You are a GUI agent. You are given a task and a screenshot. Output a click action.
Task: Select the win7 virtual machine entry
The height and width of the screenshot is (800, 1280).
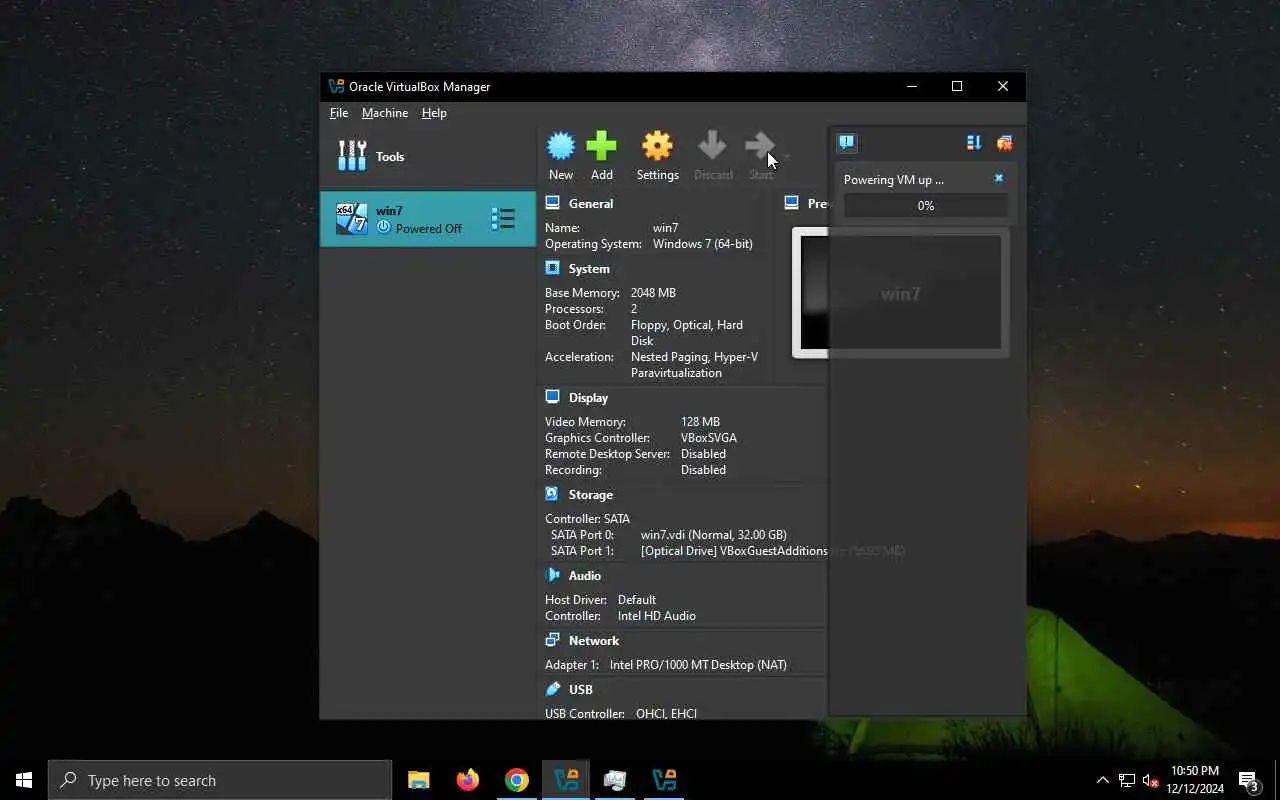tap(428, 219)
